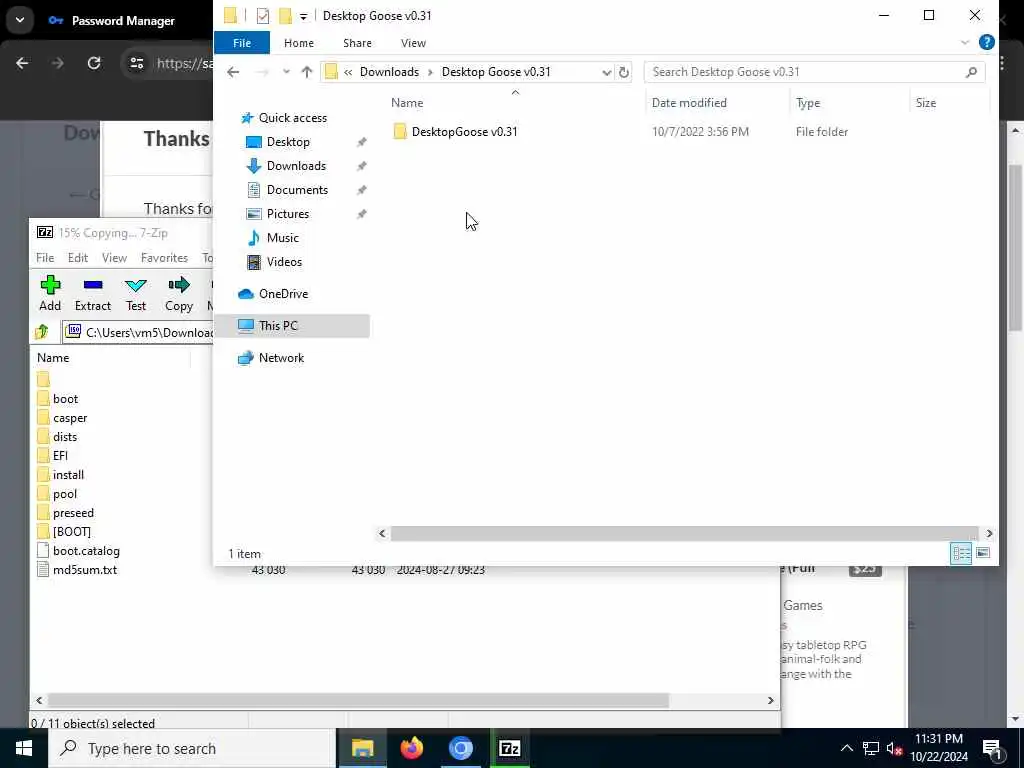Open the View ribbon tab in Explorer
This screenshot has height=768, width=1024.
click(413, 42)
